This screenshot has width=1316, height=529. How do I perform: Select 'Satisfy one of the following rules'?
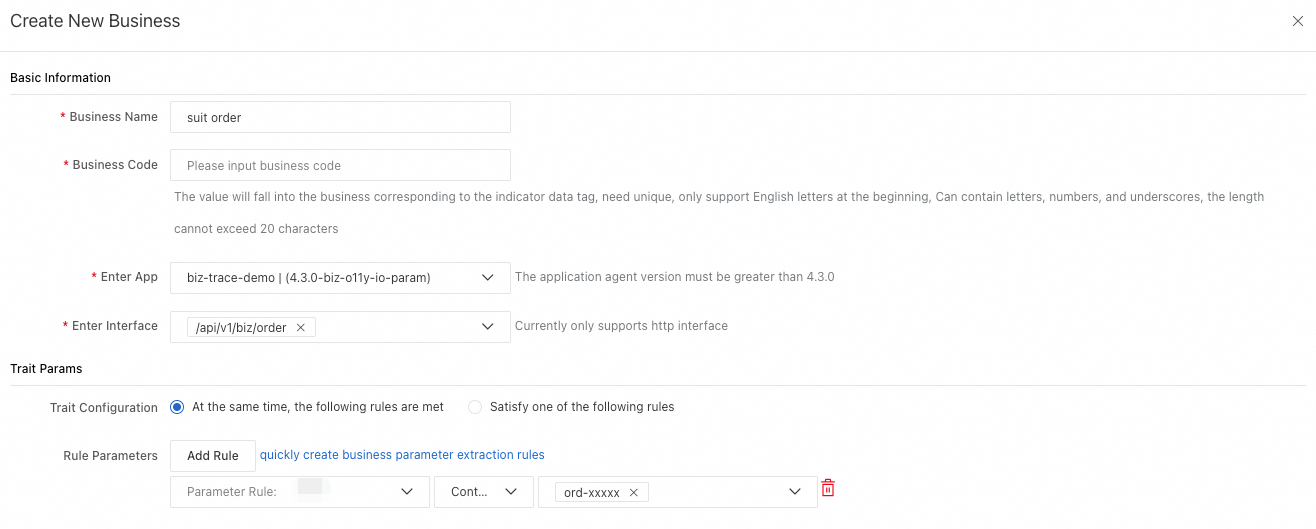pyautogui.click(x=475, y=407)
